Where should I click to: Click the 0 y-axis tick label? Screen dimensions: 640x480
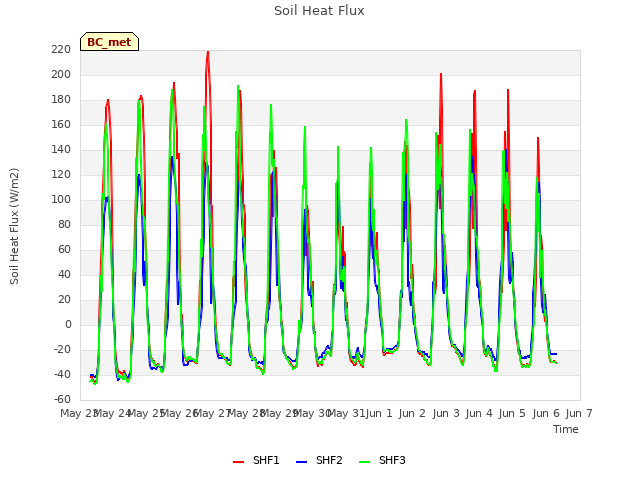68,324
